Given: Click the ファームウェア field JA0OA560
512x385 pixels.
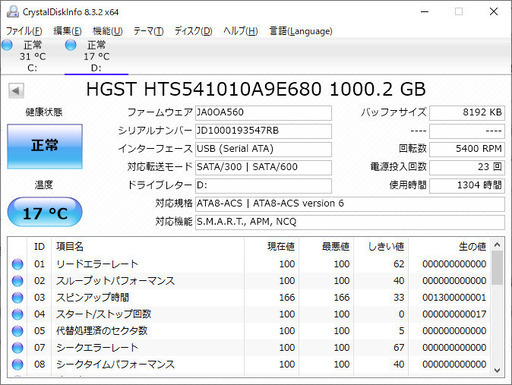Looking at the screenshot, I should click(x=263, y=113).
